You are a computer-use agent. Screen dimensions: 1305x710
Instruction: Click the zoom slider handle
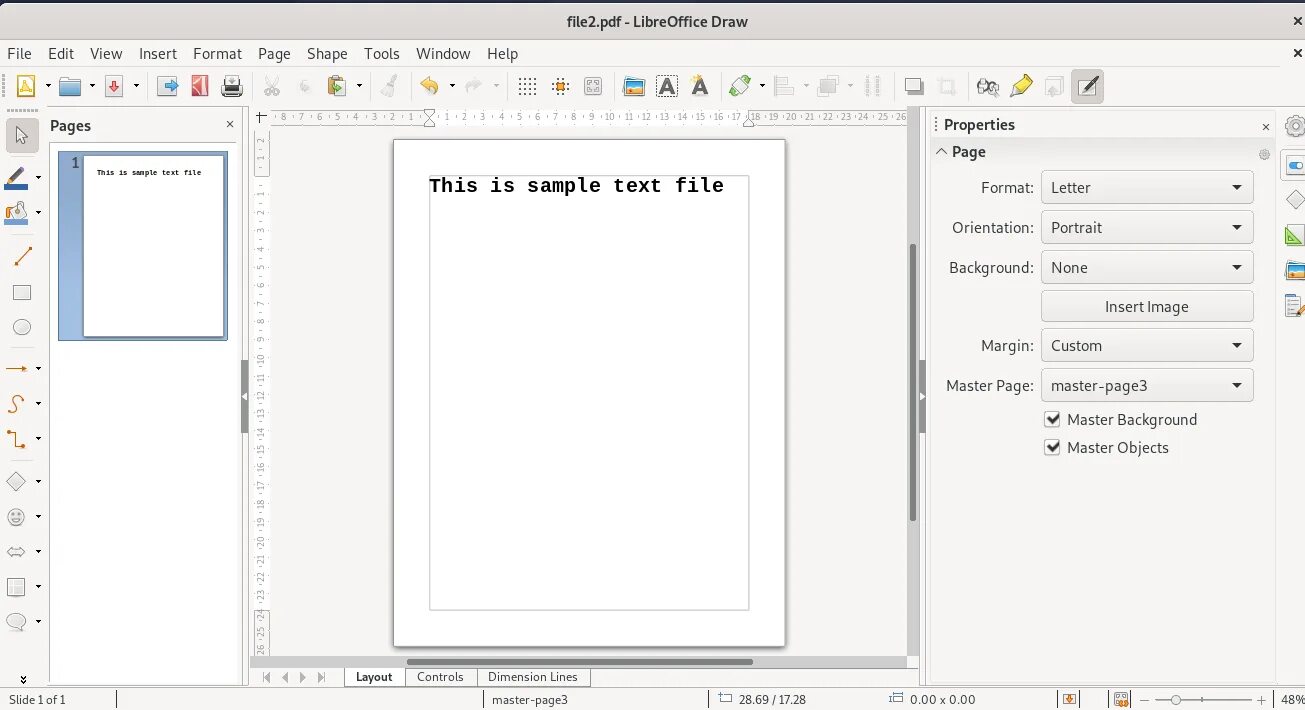tap(1176, 699)
